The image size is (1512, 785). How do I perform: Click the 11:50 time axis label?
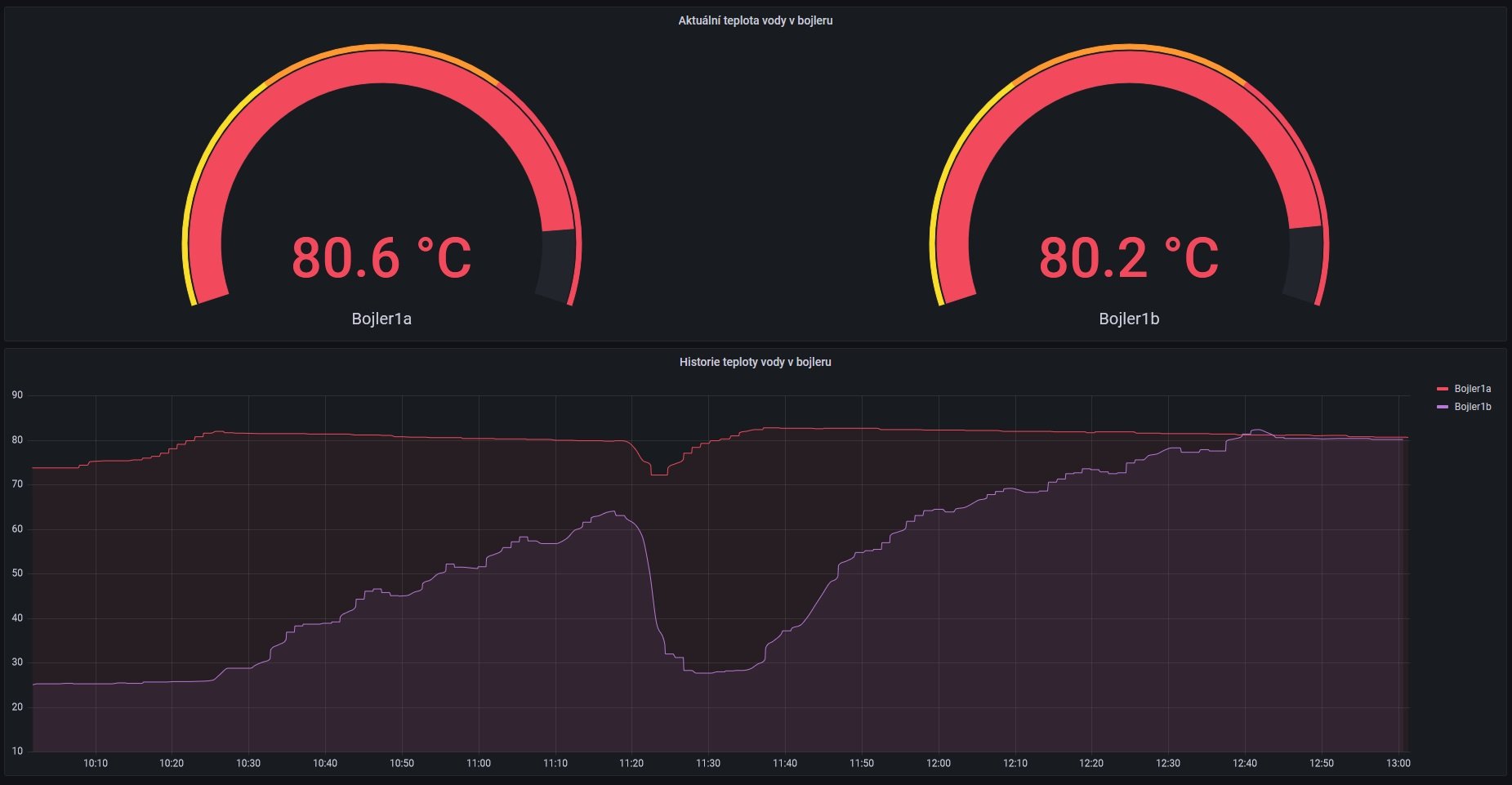click(x=861, y=764)
